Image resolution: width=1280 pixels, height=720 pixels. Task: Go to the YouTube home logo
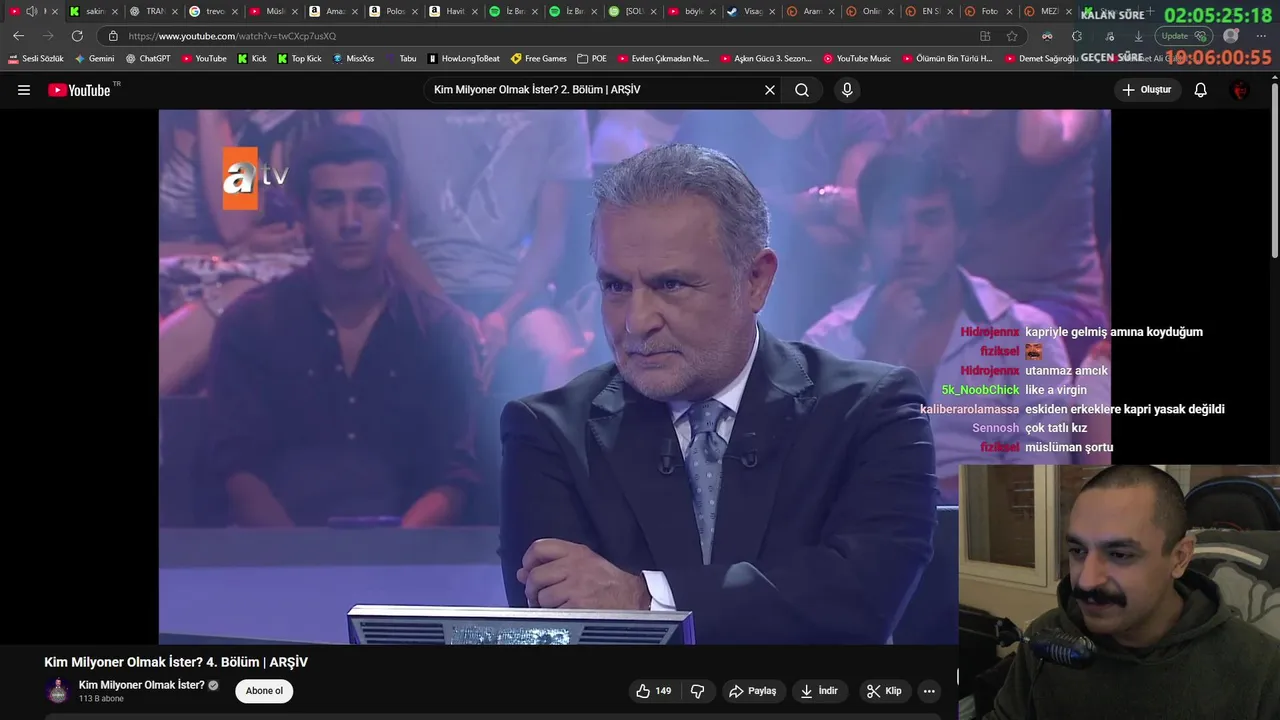click(x=79, y=90)
